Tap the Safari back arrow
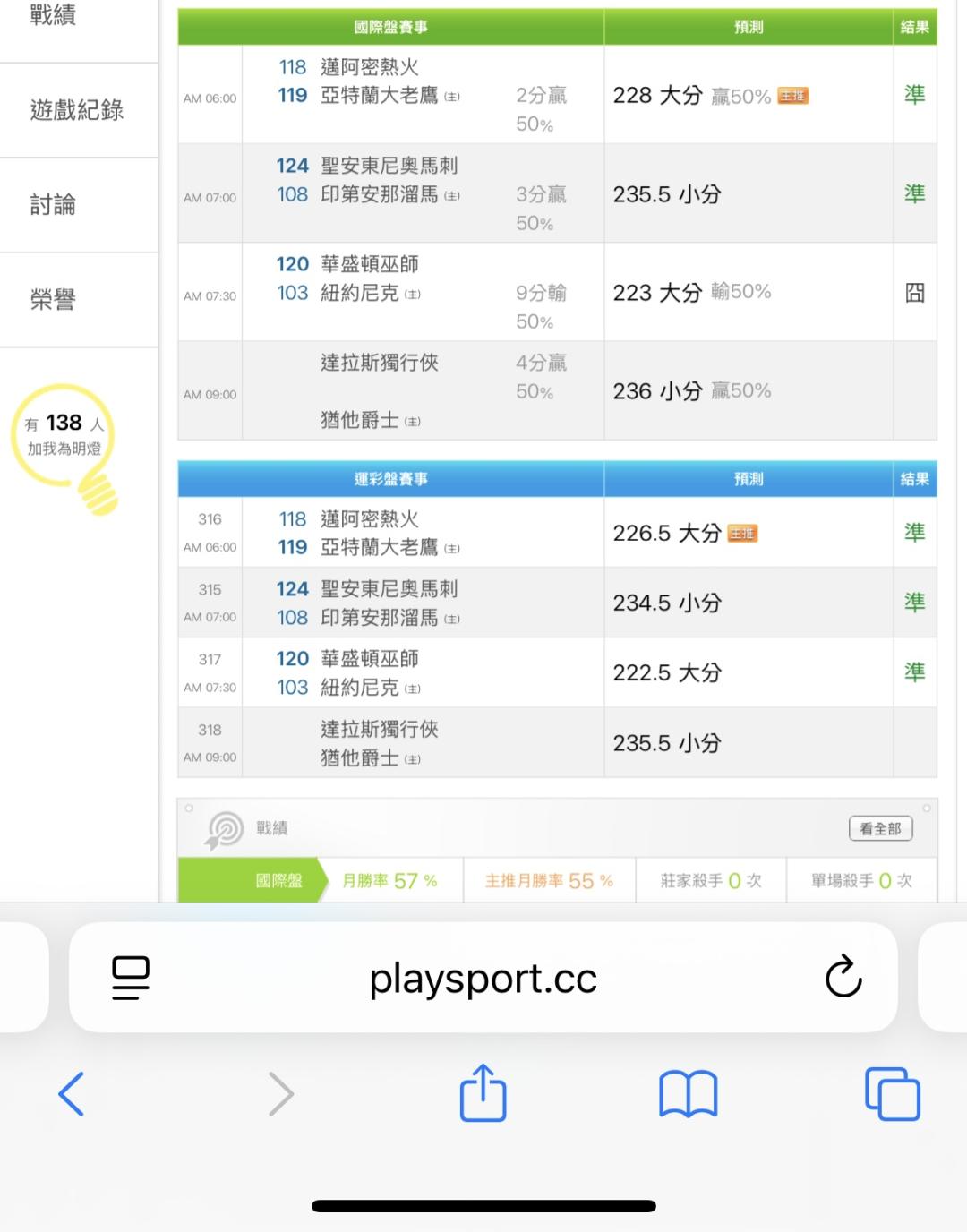The width and height of the screenshot is (967, 1232). click(72, 1094)
